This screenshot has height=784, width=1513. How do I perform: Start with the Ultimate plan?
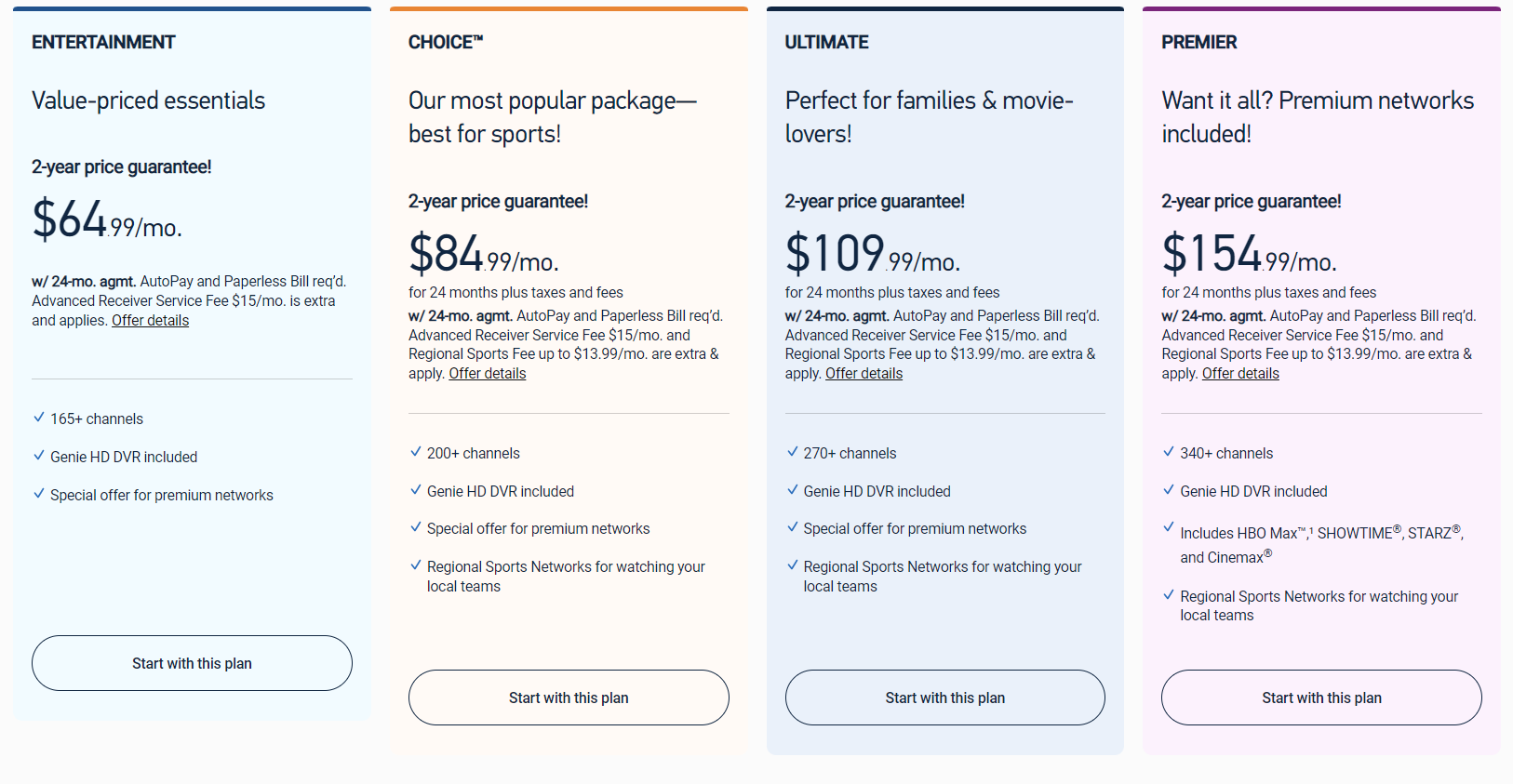pos(944,698)
